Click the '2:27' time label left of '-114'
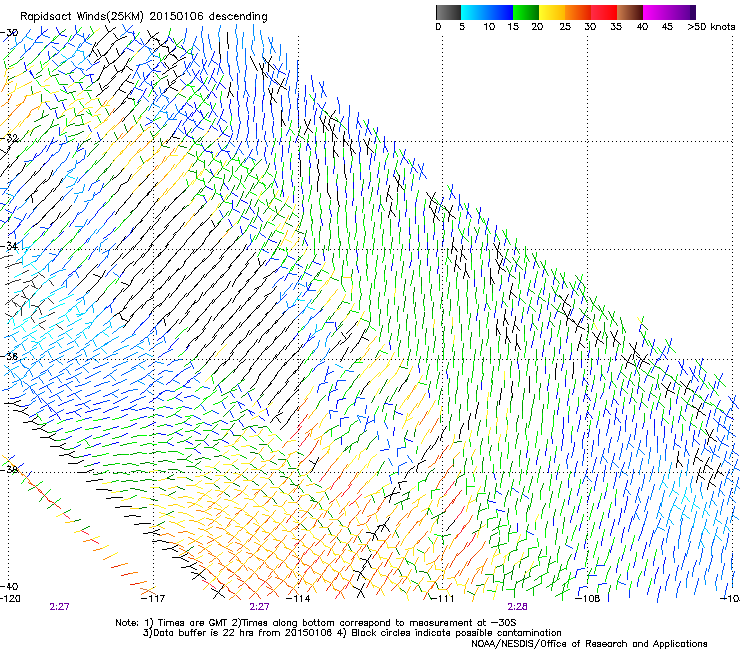The image size is (740, 650). click(x=259, y=607)
